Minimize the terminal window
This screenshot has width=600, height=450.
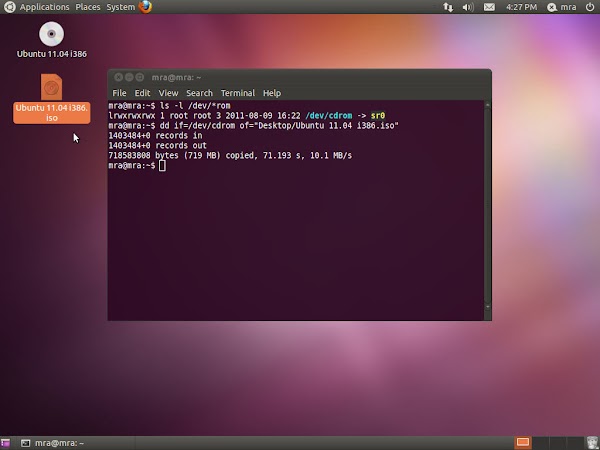(129, 77)
